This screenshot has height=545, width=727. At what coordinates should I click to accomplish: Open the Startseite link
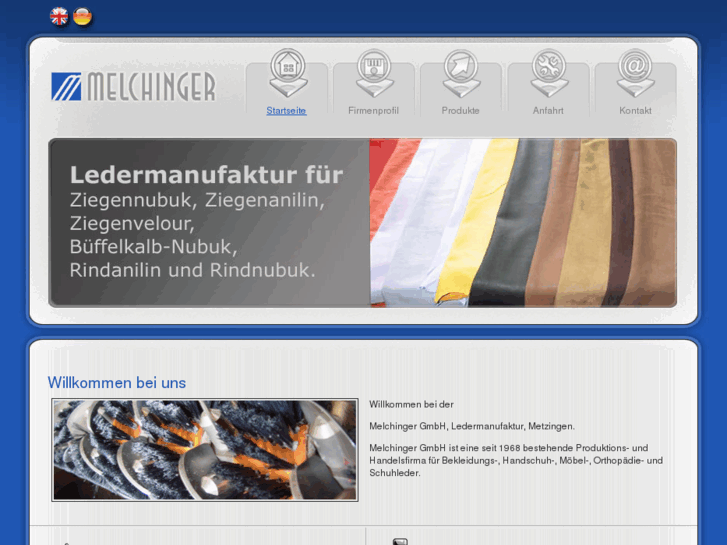click(x=286, y=111)
